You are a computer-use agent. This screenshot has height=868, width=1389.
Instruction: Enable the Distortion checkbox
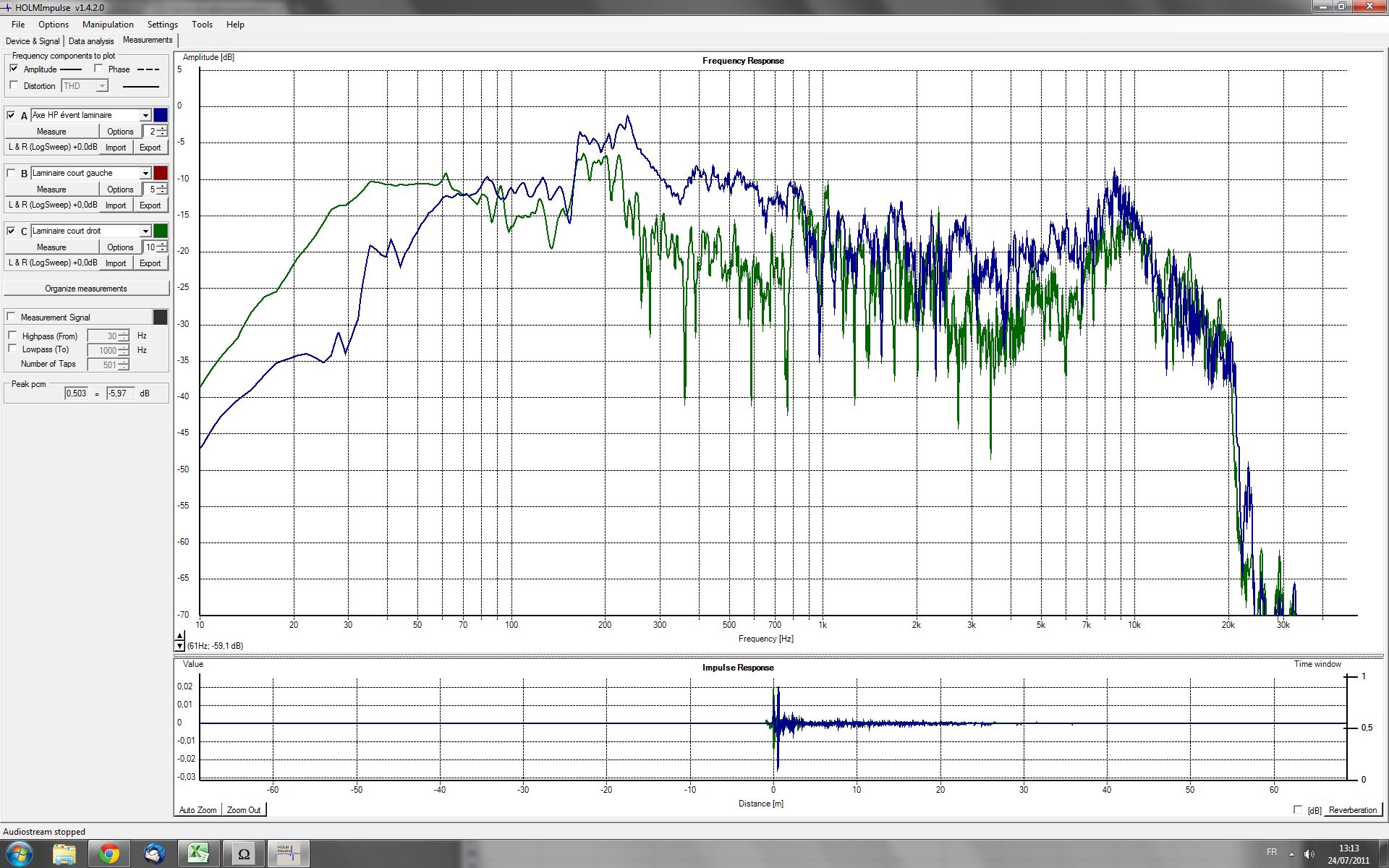pos(14,85)
